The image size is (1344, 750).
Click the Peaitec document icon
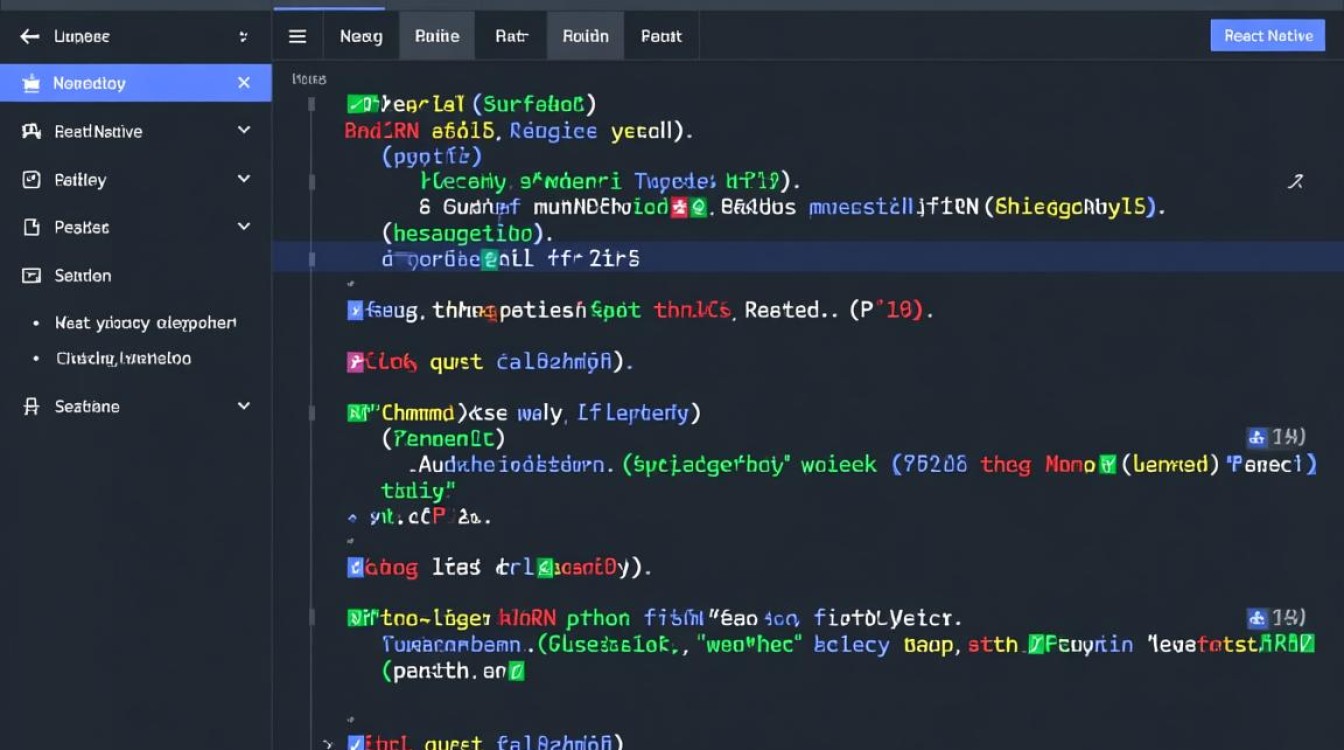coord(31,227)
